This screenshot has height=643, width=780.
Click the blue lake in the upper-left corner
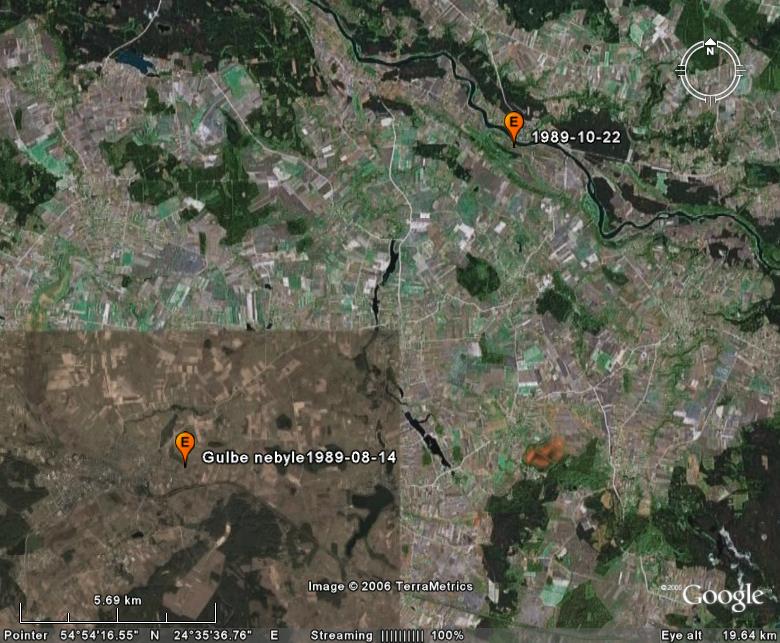pyautogui.click(x=133, y=62)
